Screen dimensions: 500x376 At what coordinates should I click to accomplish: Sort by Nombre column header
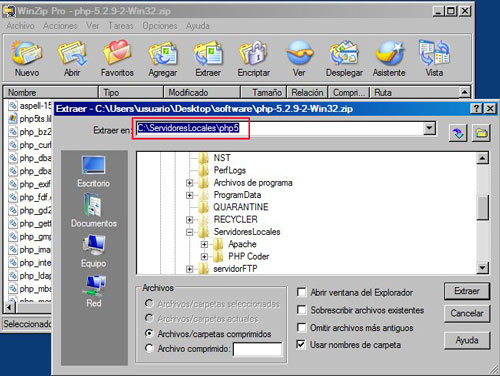tap(51, 92)
